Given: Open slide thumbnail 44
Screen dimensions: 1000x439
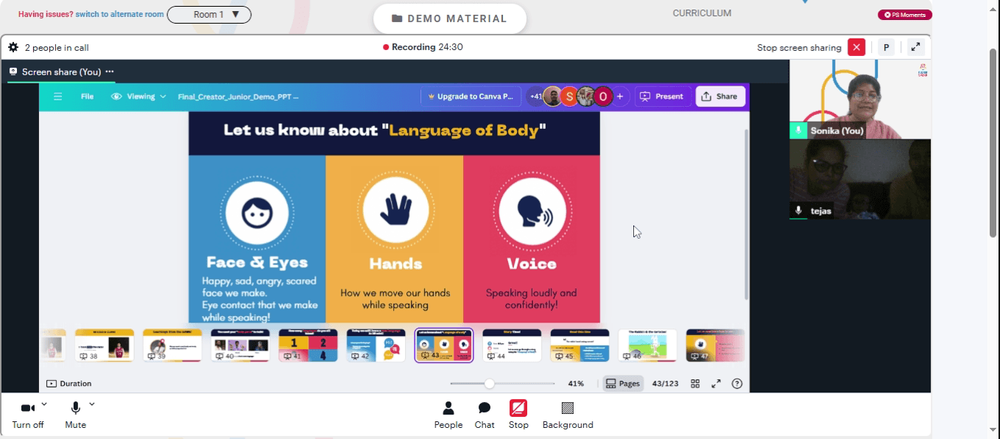Looking at the screenshot, I should point(511,345).
